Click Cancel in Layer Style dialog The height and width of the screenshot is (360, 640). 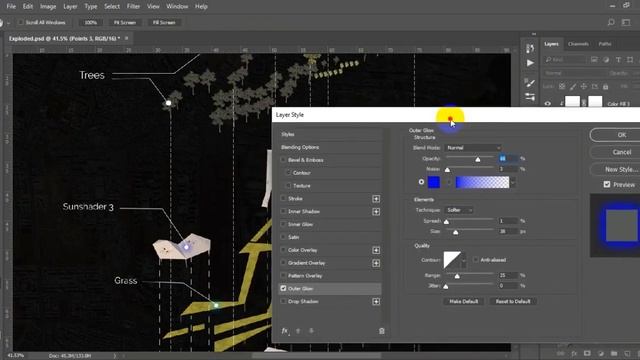tap(621, 152)
